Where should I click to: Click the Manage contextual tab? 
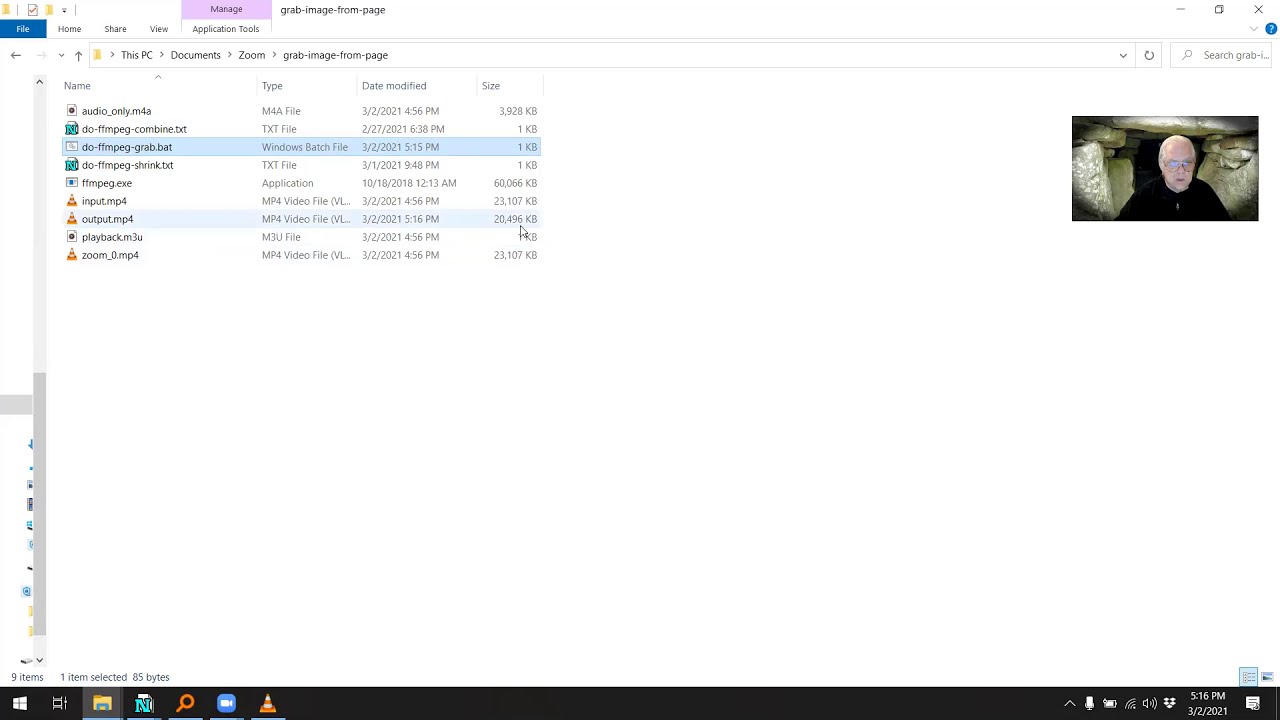click(x=226, y=9)
